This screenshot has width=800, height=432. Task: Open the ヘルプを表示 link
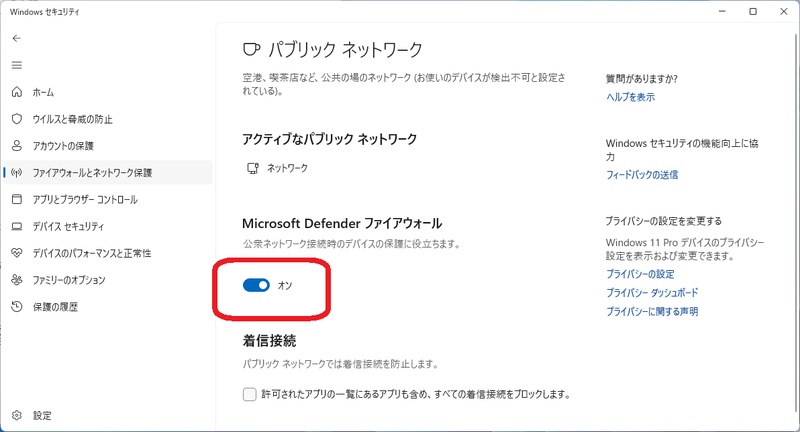[630, 97]
